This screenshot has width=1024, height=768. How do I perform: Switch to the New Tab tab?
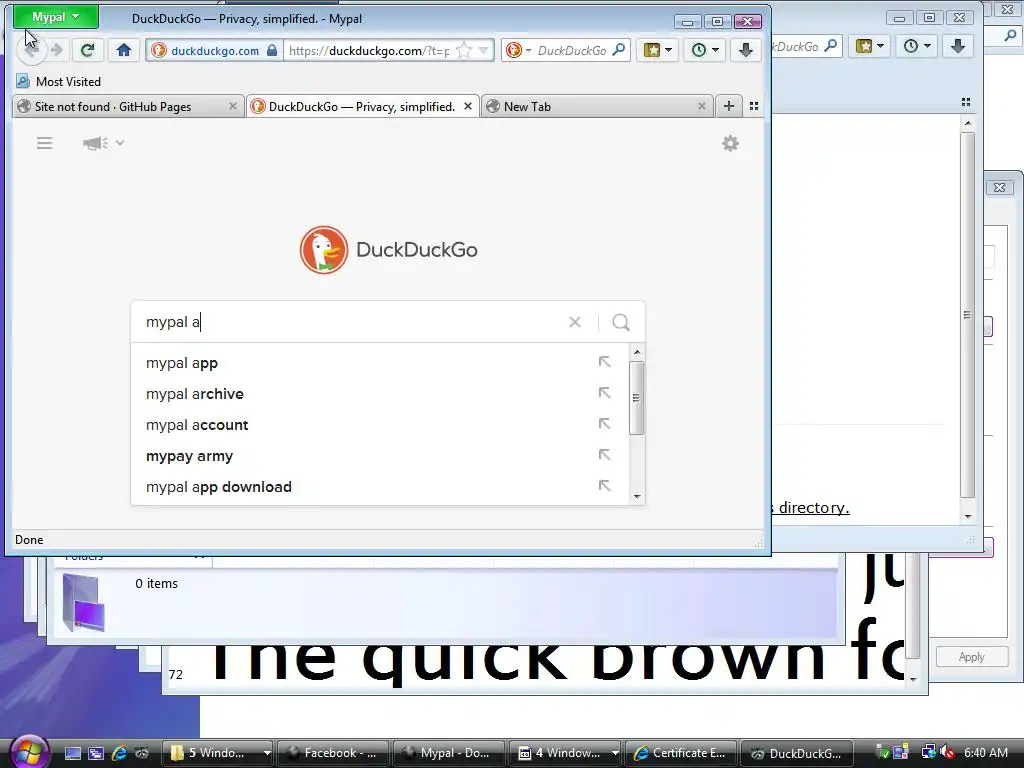click(597, 106)
